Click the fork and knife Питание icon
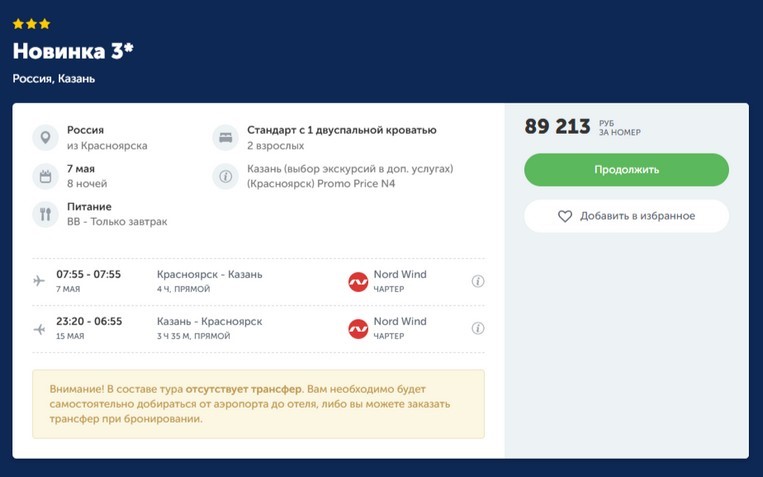The width and height of the screenshot is (763, 477). (x=45, y=214)
